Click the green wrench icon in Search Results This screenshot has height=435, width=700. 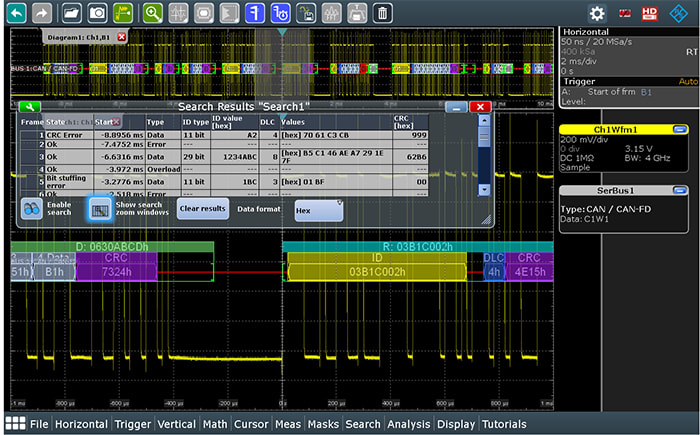click(29, 107)
